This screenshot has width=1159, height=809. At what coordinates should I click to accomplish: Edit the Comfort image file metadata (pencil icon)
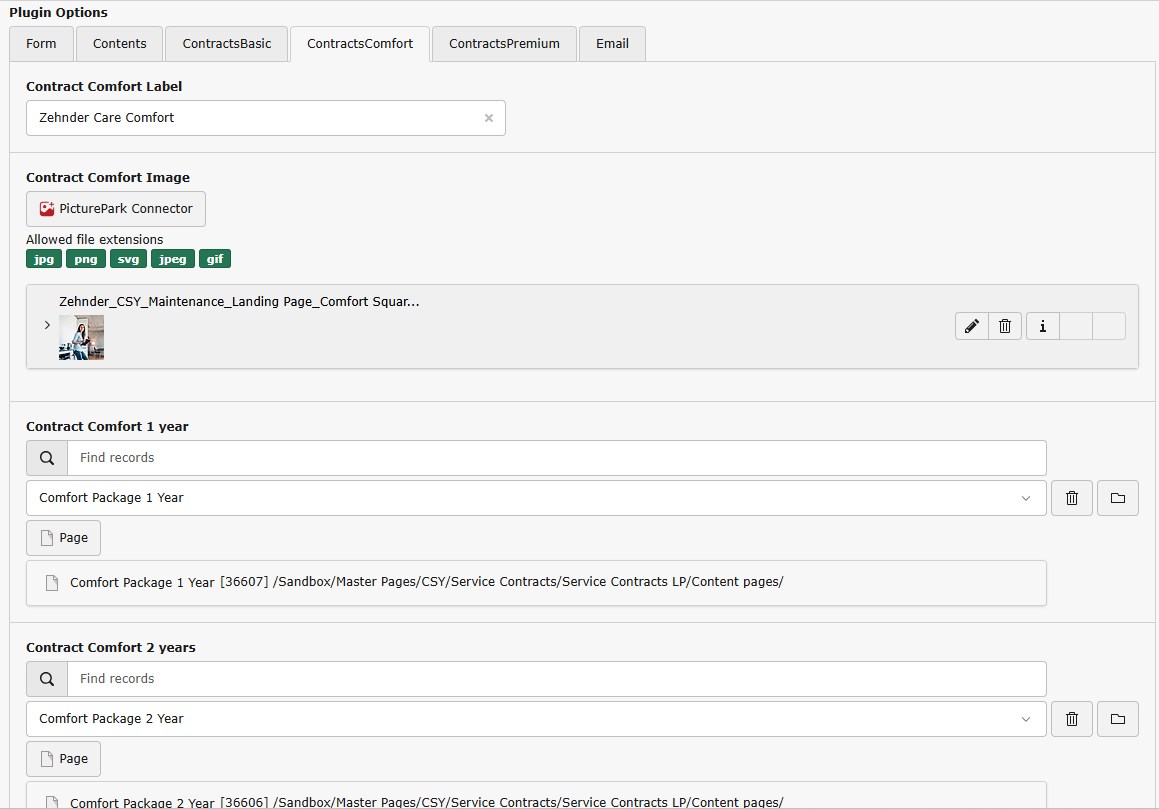[x=971, y=326]
